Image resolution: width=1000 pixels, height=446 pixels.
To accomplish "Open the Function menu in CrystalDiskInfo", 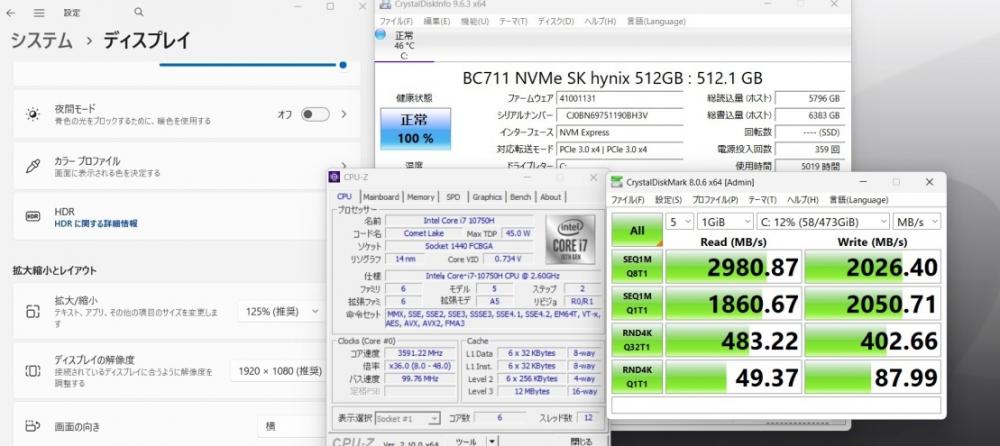I will pos(475,21).
